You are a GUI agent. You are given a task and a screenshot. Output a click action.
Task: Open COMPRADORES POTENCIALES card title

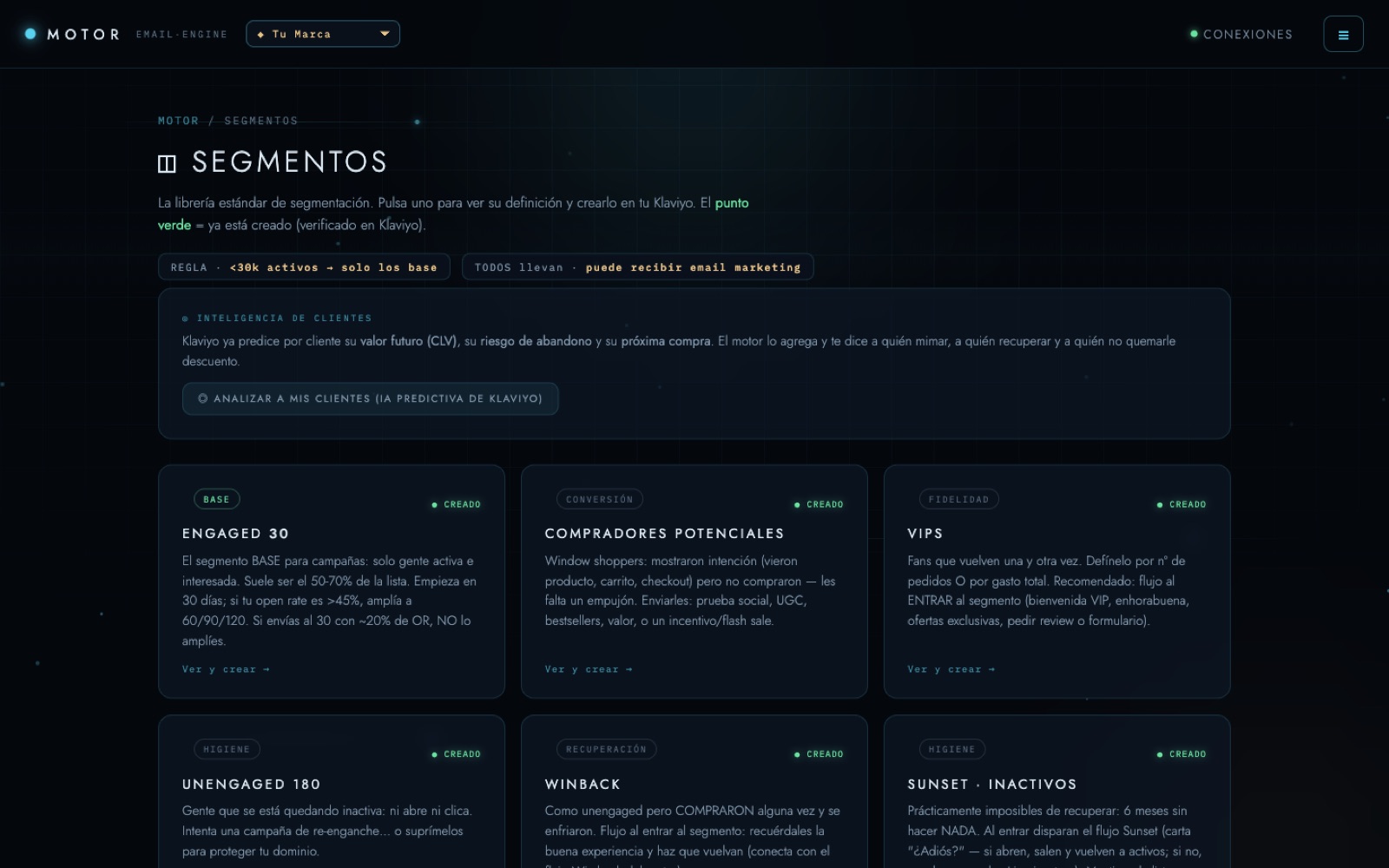tap(664, 534)
